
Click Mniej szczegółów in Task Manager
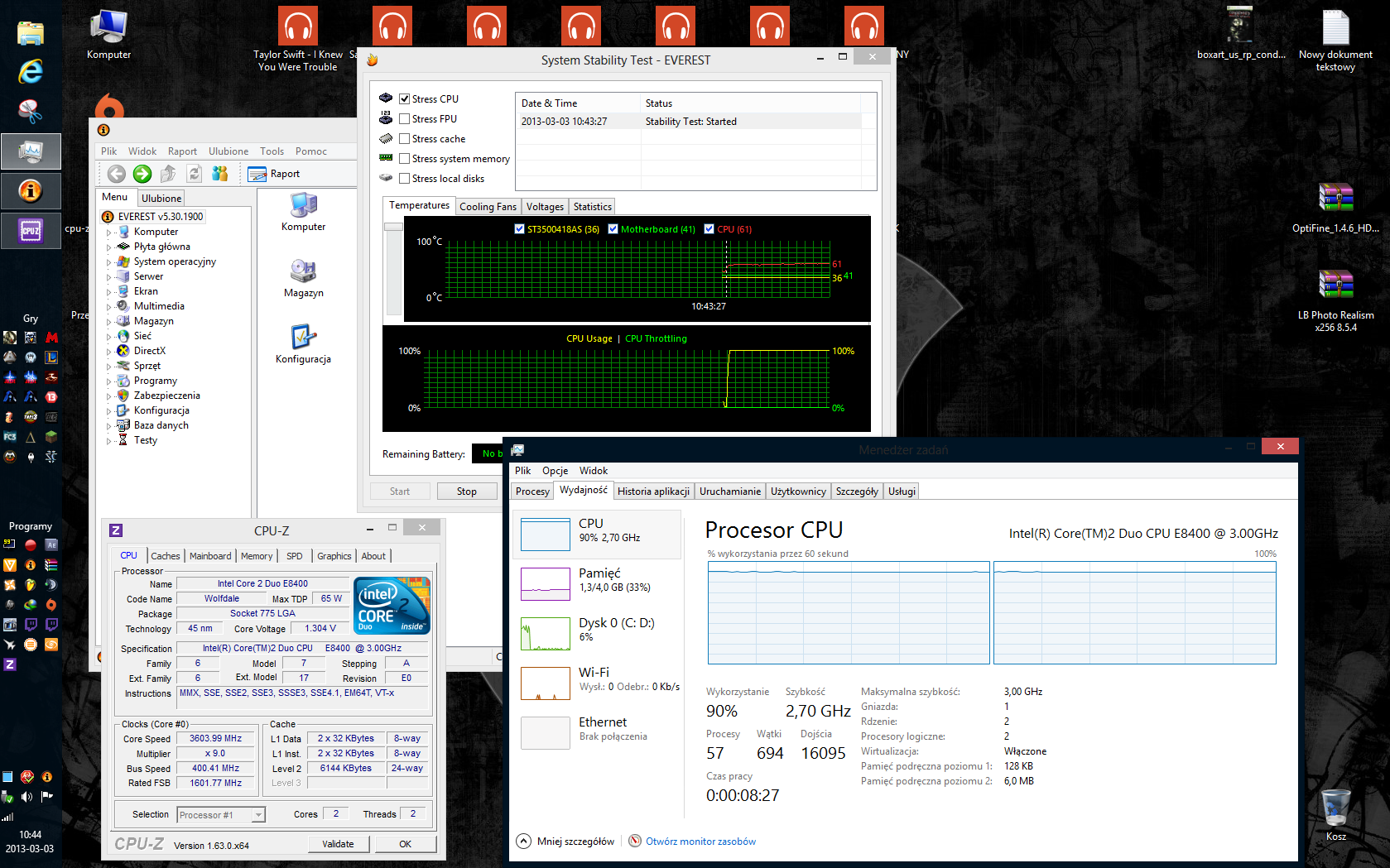tap(566, 842)
